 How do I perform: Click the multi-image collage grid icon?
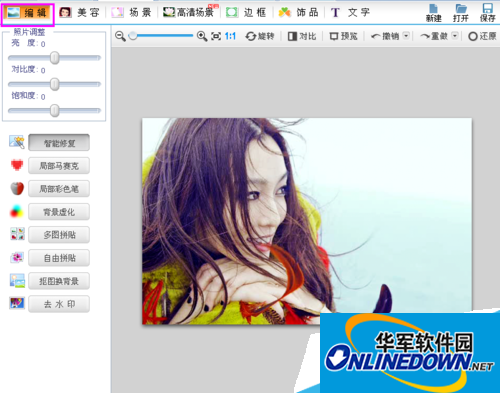(17, 234)
